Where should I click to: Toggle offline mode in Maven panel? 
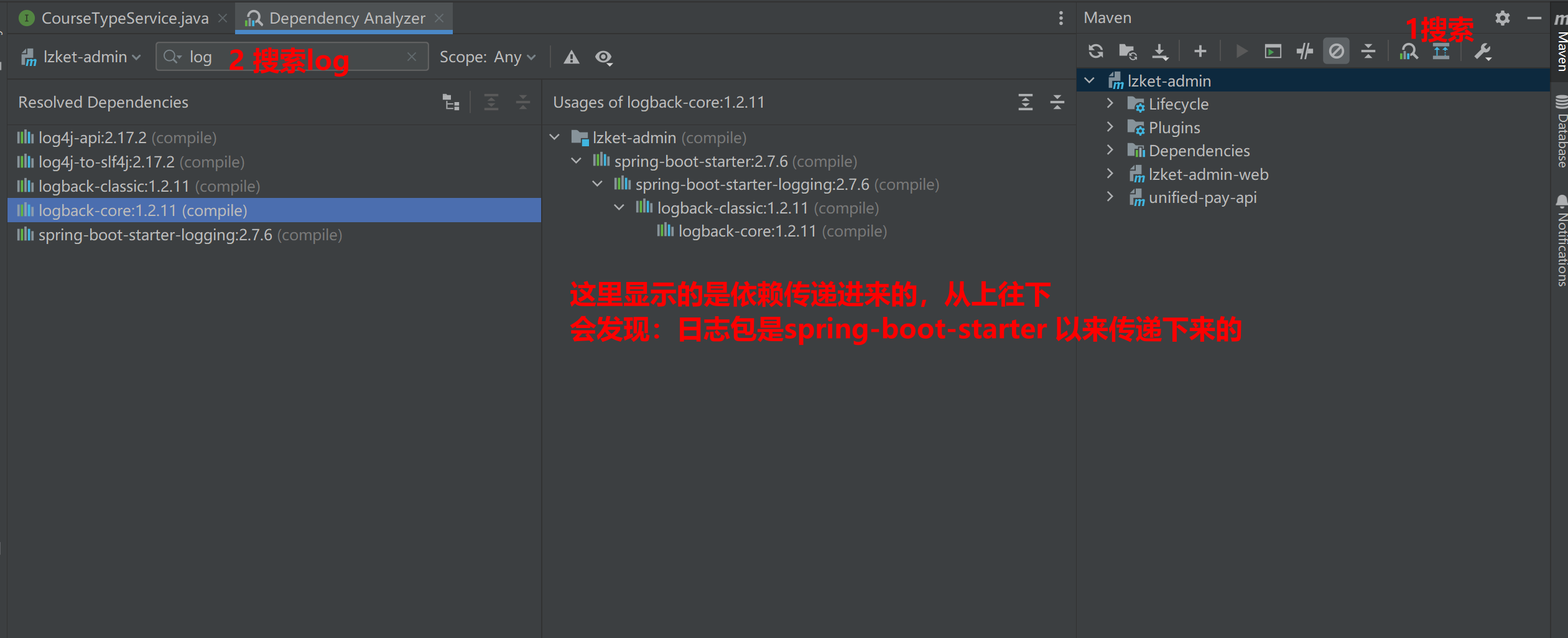(1337, 51)
